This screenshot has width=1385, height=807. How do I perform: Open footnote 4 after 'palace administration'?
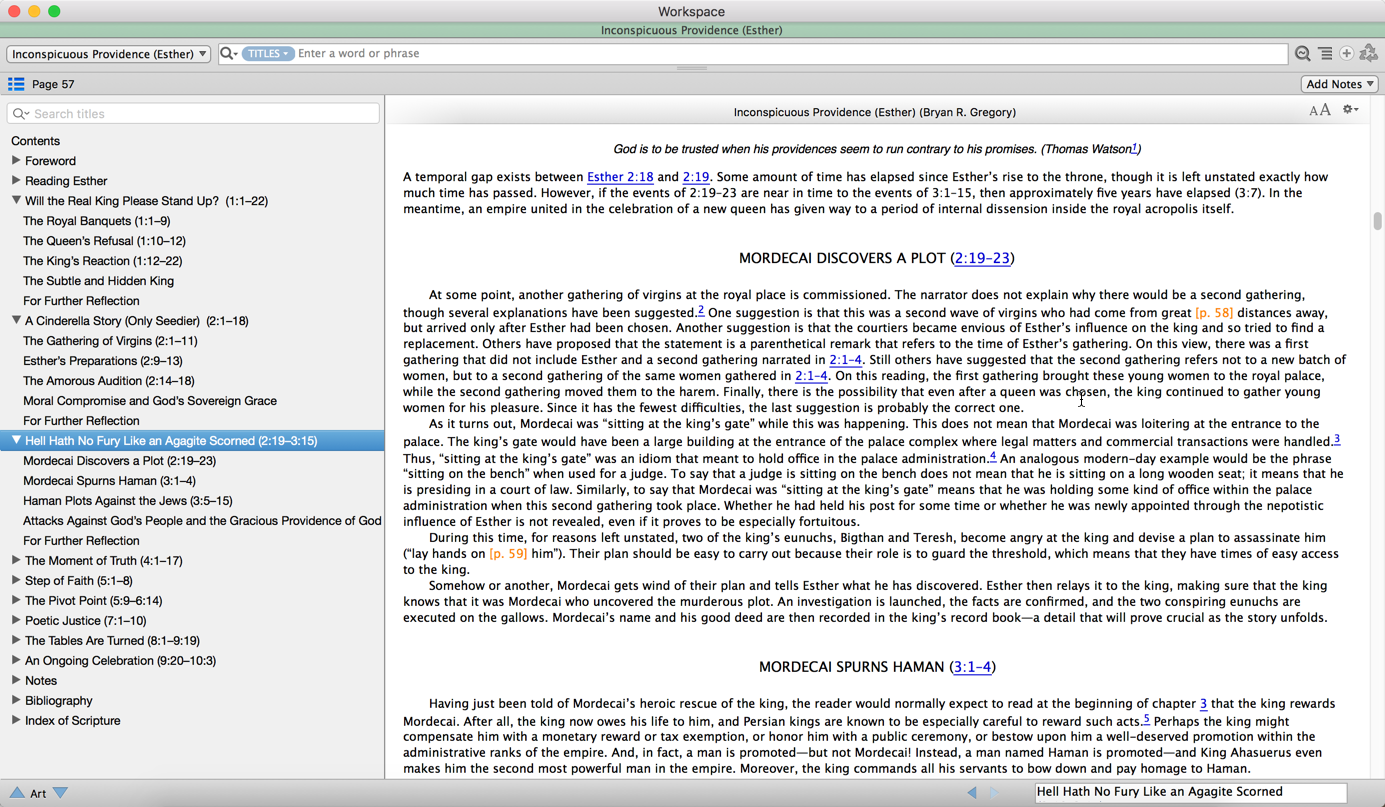tap(992, 456)
